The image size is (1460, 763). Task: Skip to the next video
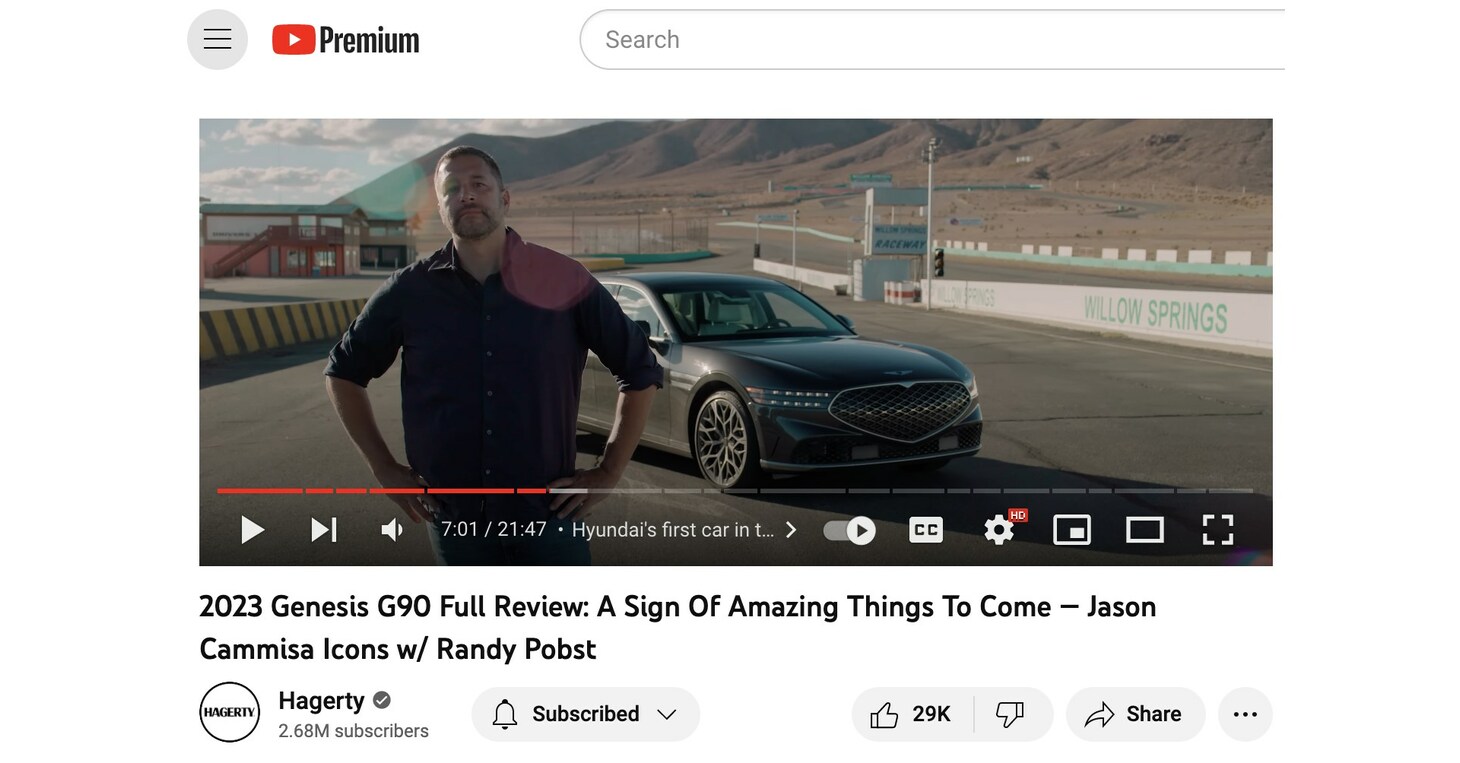click(x=323, y=529)
